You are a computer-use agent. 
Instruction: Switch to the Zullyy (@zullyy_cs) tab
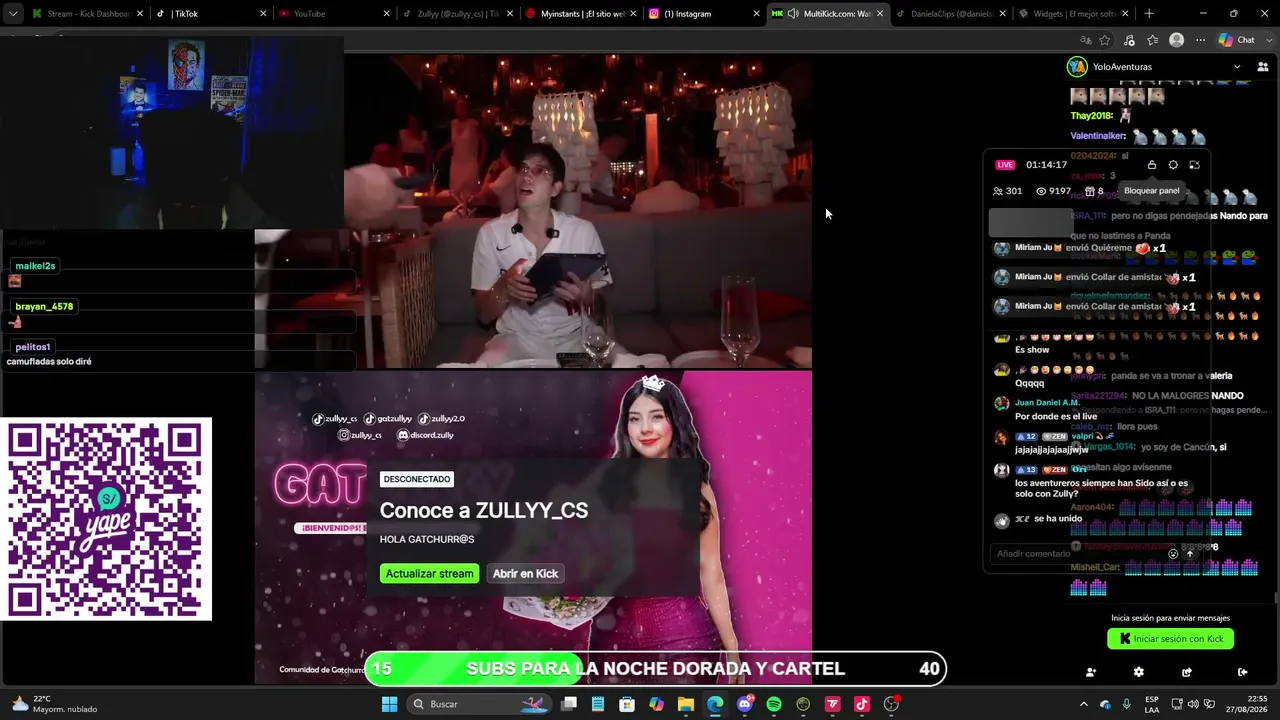click(x=457, y=14)
